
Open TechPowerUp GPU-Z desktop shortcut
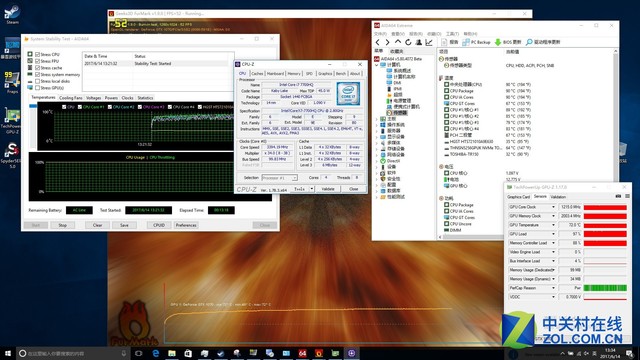point(12,120)
